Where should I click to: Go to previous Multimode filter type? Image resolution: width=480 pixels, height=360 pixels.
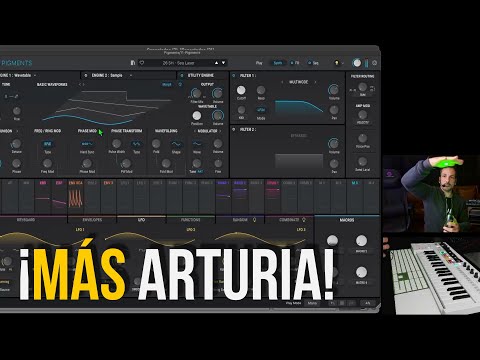[282, 82]
